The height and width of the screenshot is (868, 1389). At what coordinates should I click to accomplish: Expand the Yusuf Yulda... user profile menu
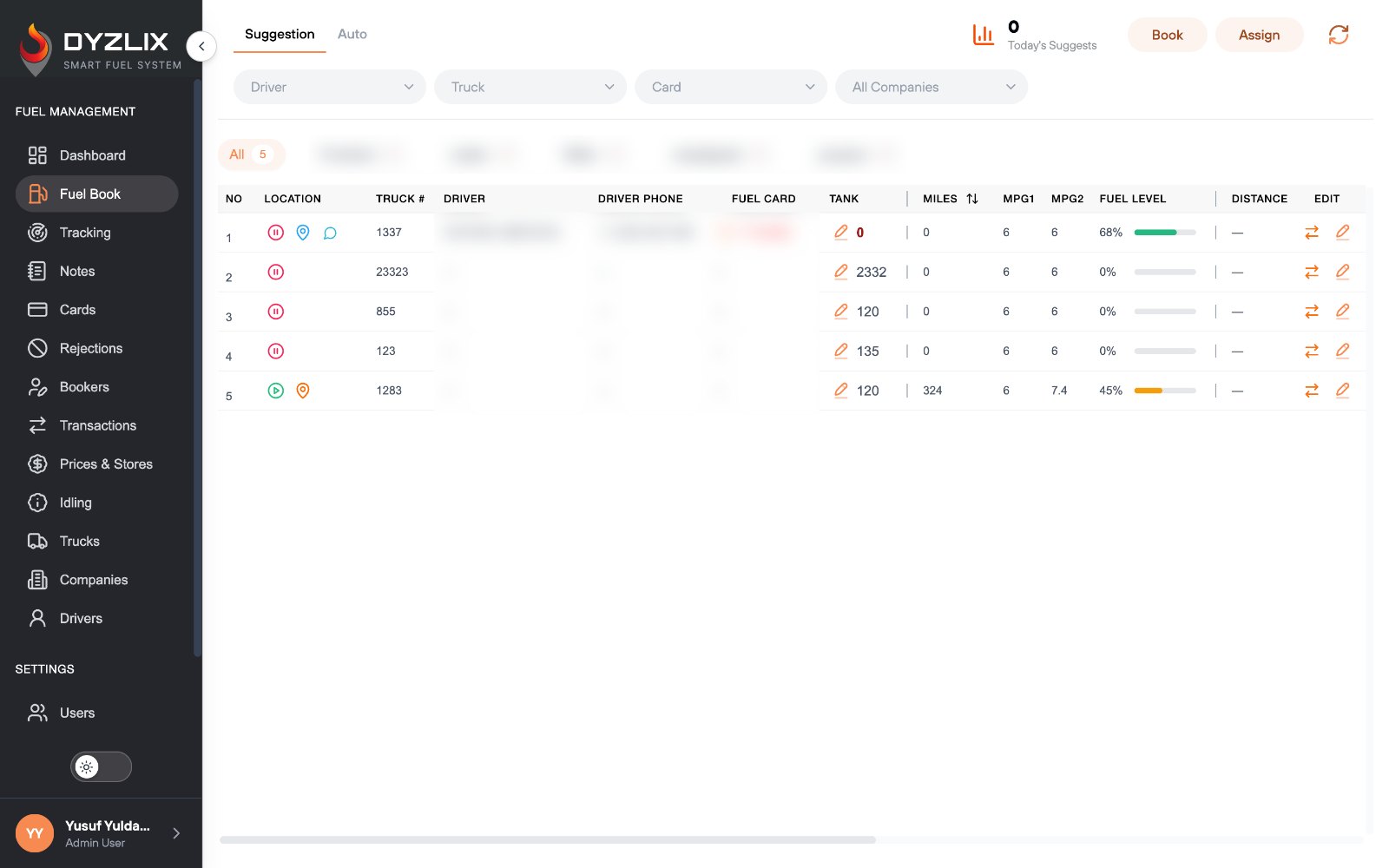pyautogui.click(x=101, y=833)
